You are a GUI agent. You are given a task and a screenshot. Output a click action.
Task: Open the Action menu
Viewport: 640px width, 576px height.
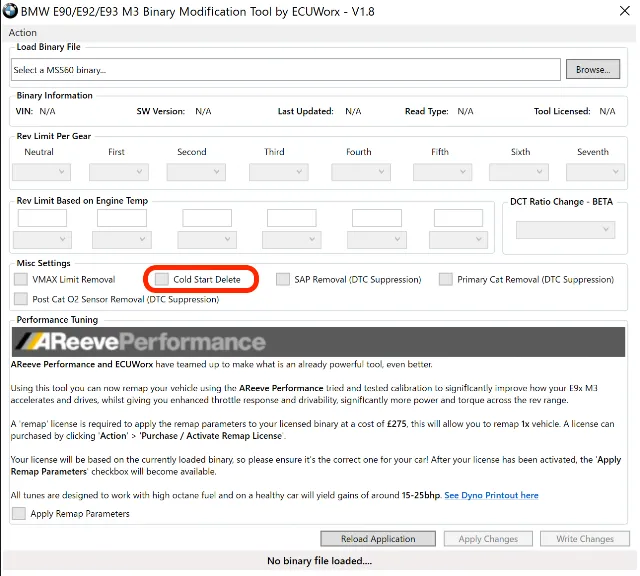tap(22, 33)
